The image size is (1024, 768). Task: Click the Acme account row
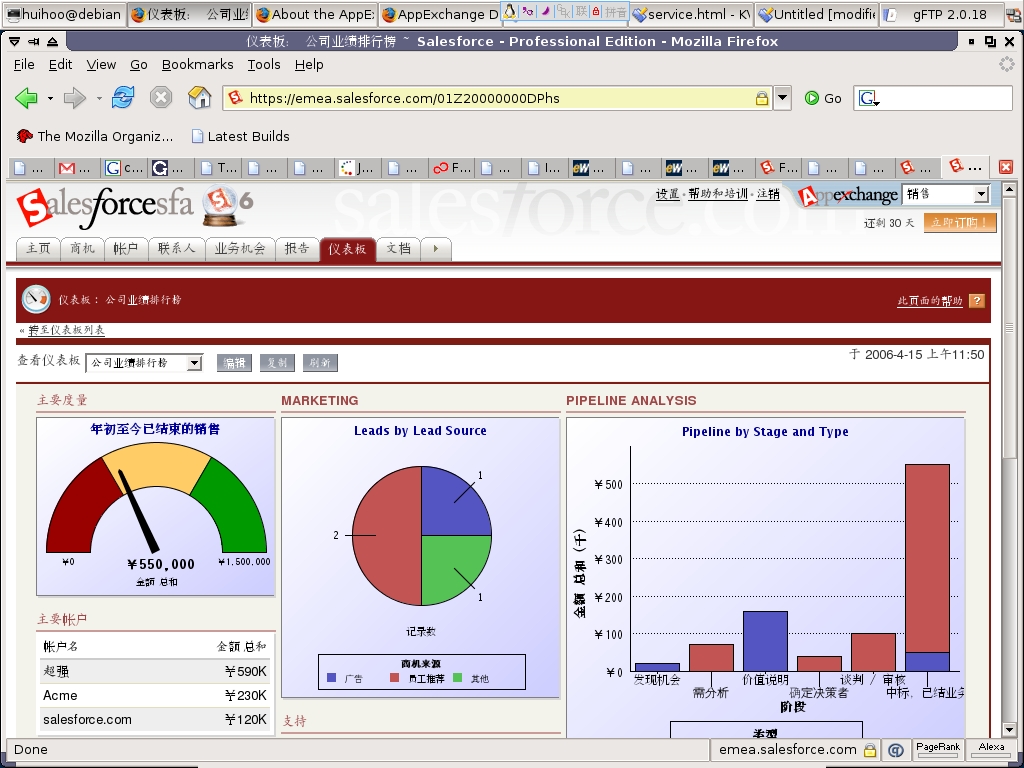tap(155, 696)
